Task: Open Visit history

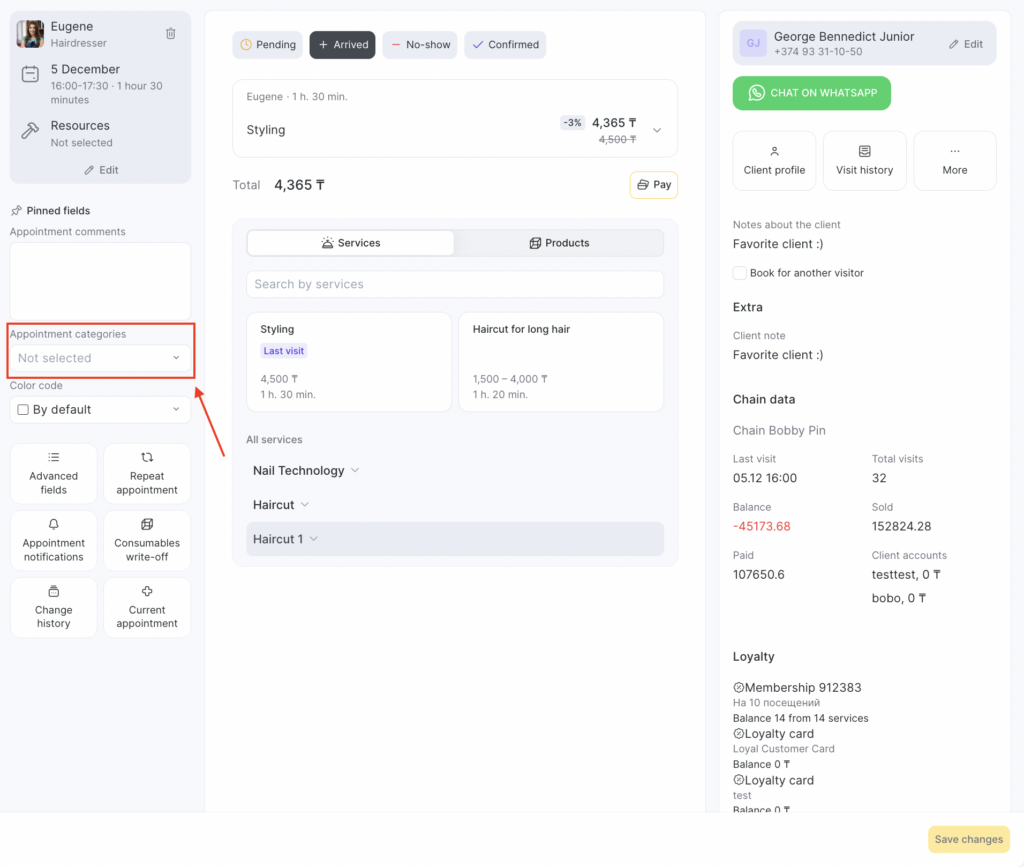Action: [x=864, y=160]
